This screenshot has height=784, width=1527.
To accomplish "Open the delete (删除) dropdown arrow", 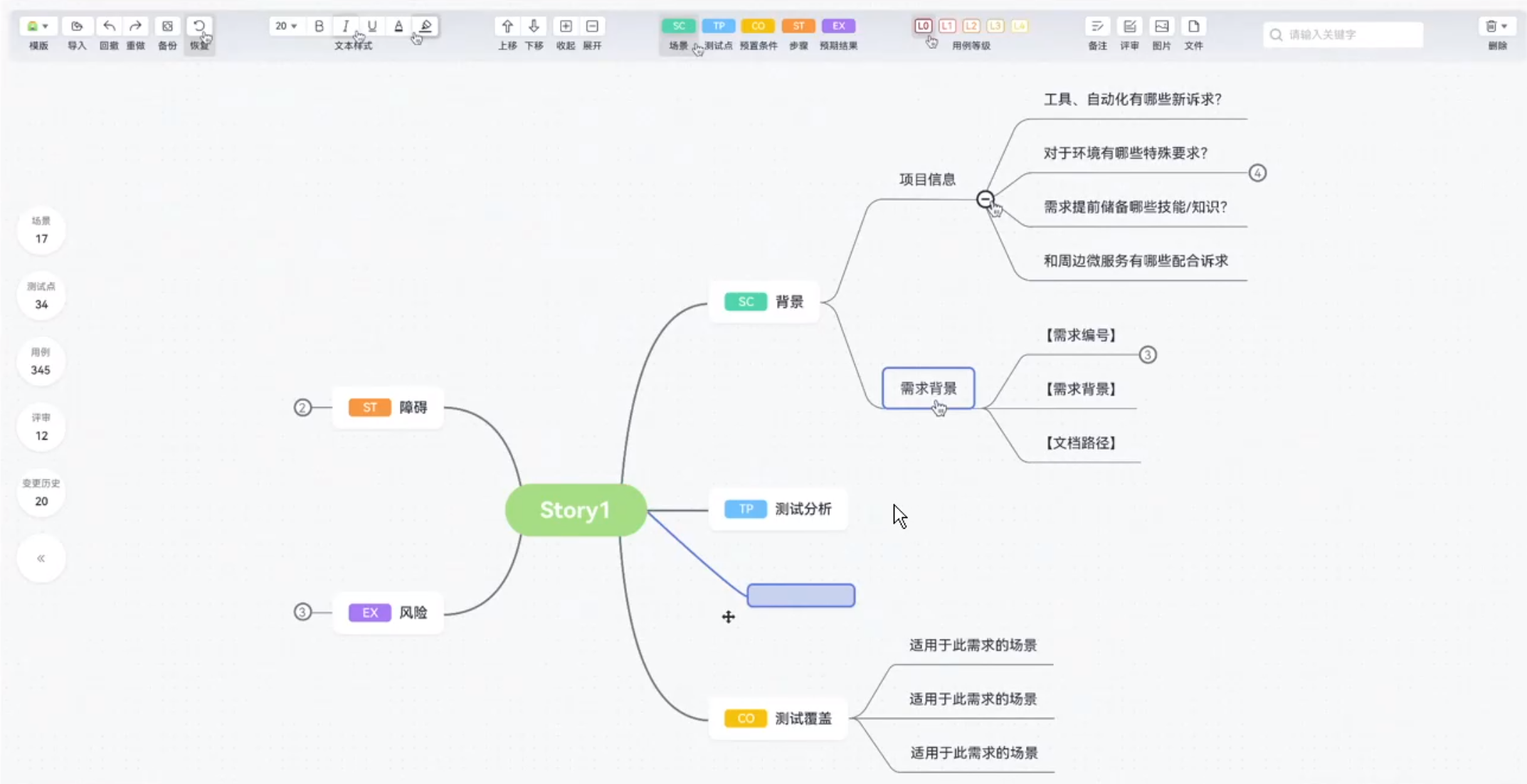I will click(x=1504, y=26).
